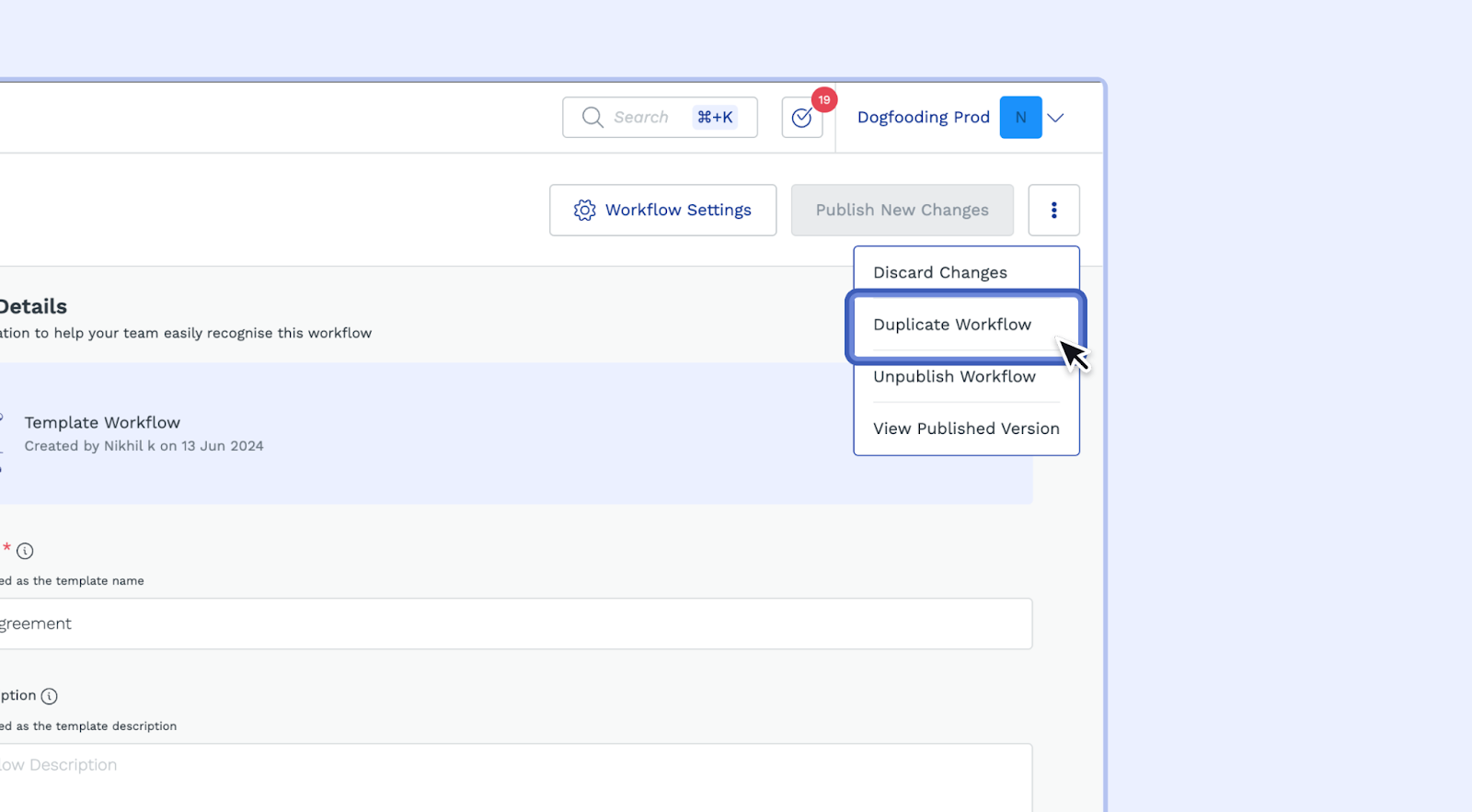Open the three-dot more options menu
This screenshot has height=812, width=1472.
(1053, 211)
